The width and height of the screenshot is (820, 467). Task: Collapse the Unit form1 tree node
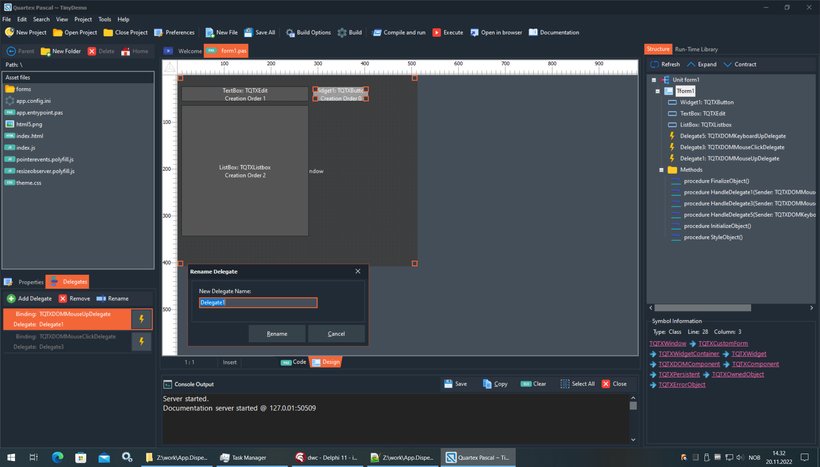(654, 80)
